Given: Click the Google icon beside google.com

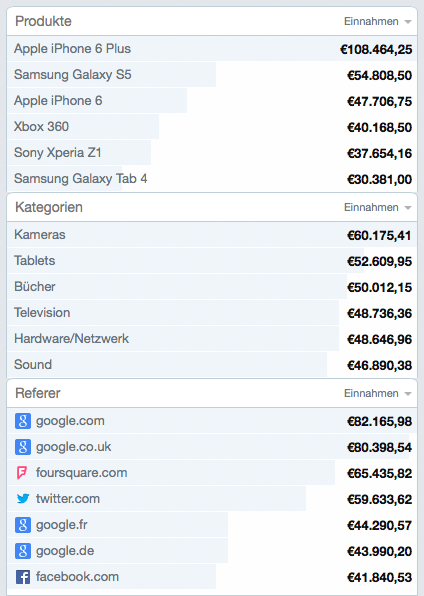Looking at the screenshot, I should pyautogui.click(x=23, y=421).
